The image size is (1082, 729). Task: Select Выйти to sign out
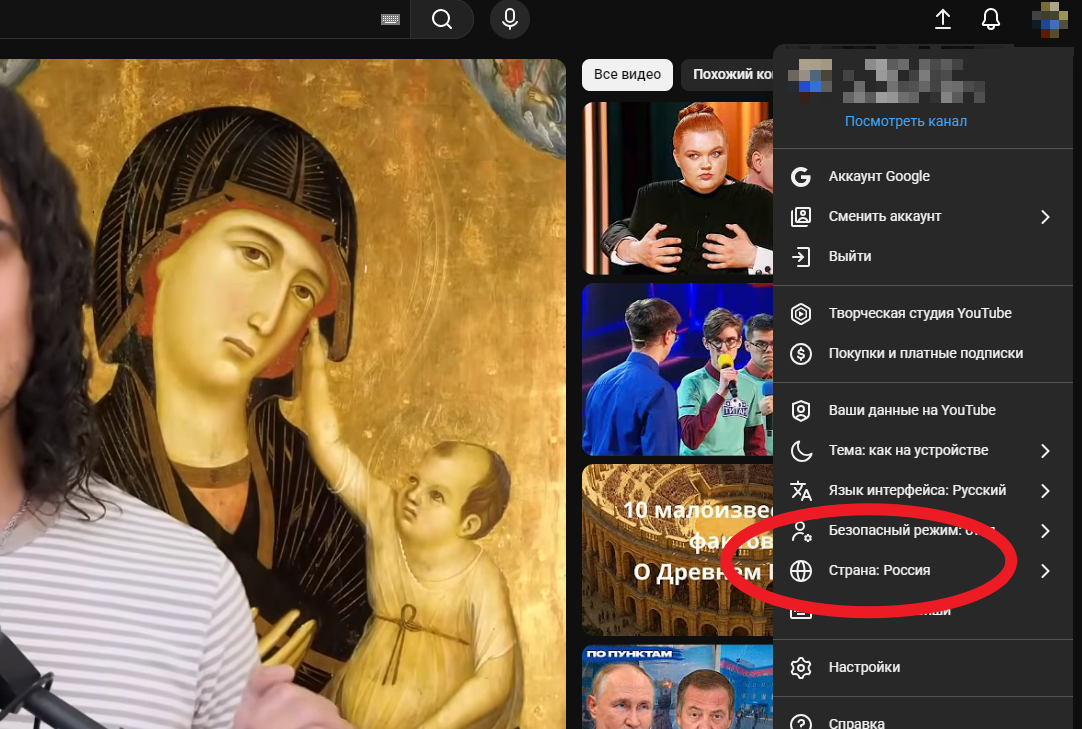pyautogui.click(x=923, y=257)
